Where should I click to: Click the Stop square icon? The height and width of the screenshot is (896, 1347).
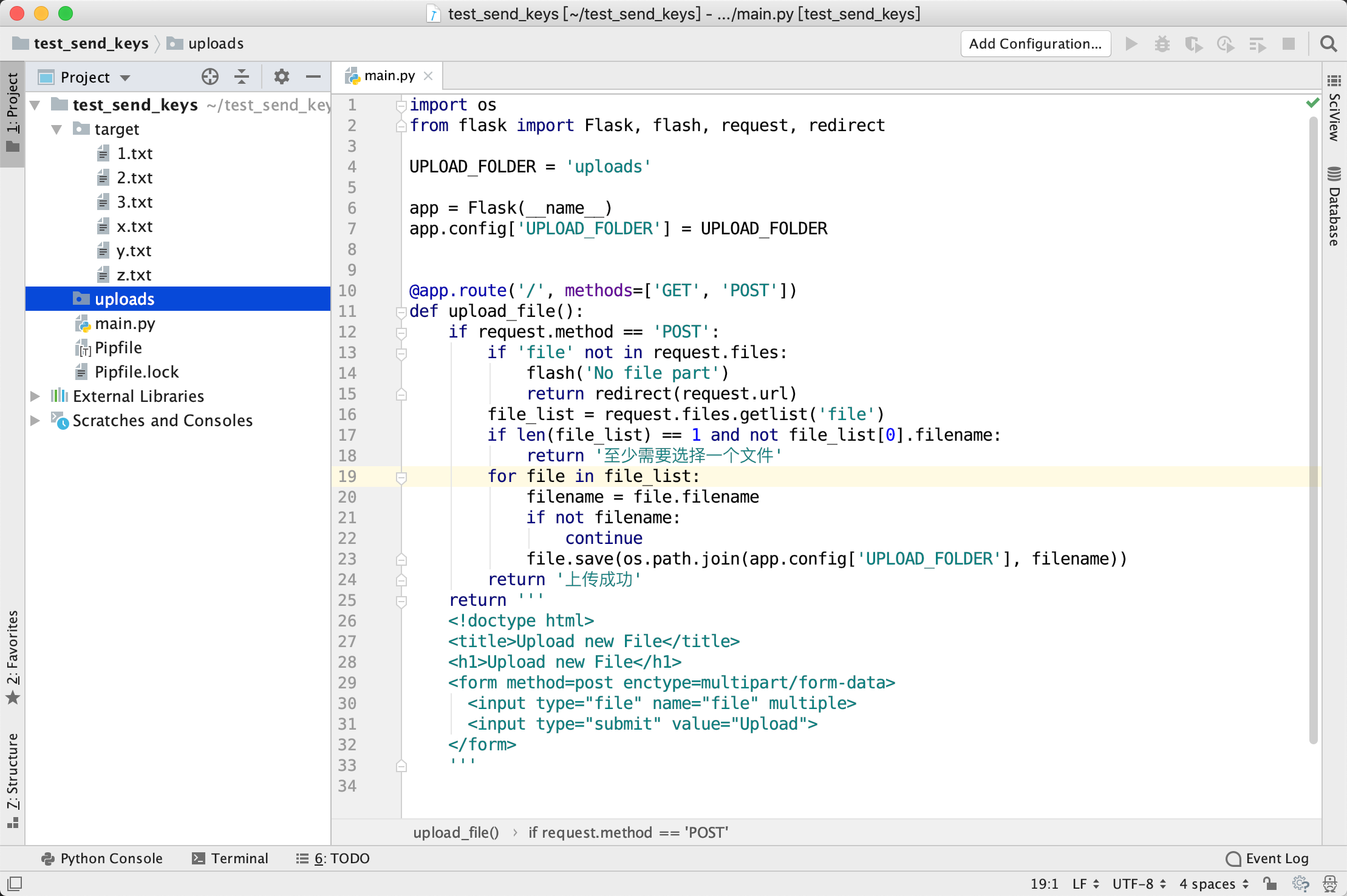tap(1289, 44)
